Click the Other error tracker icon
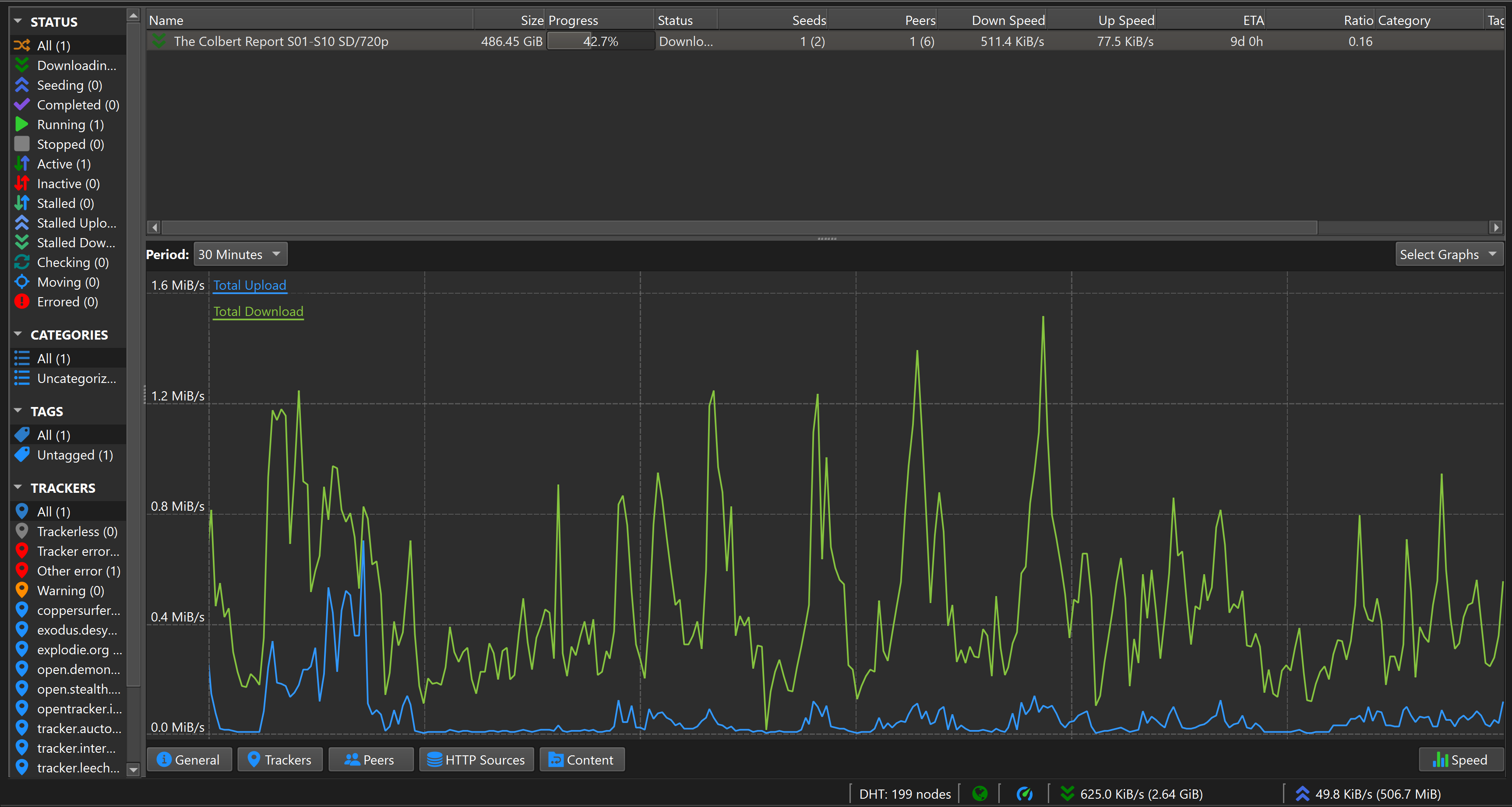This screenshot has width=1512, height=807. [22, 570]
